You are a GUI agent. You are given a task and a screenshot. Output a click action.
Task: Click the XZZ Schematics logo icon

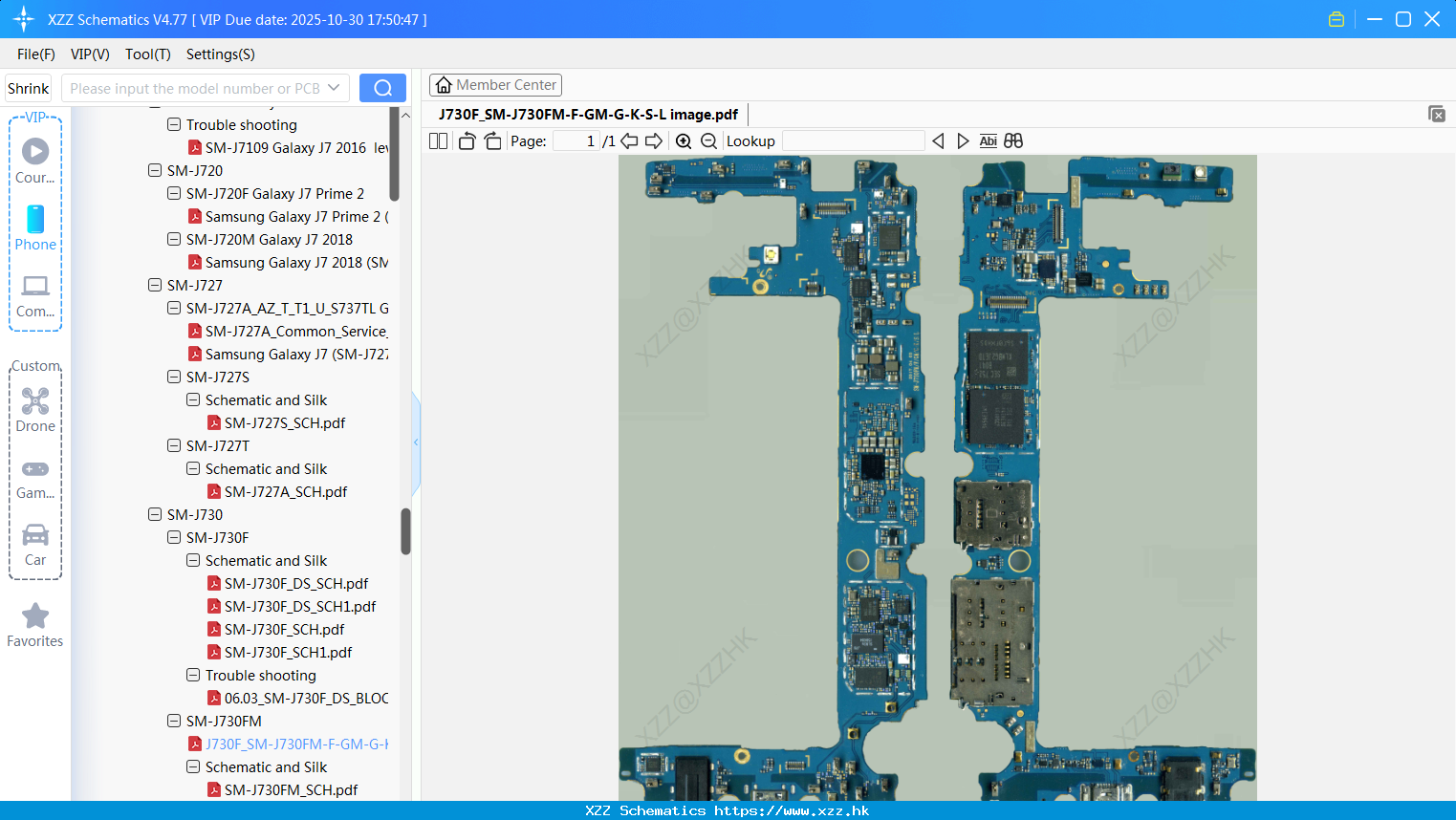23,19
